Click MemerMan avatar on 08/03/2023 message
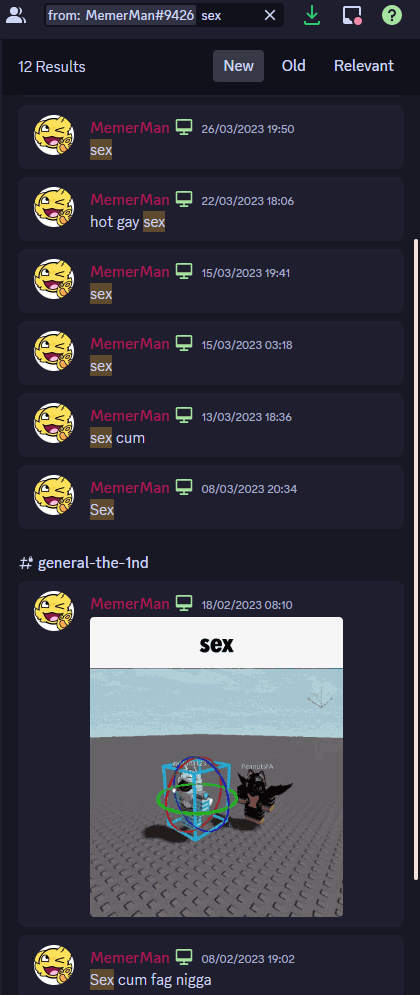420x995 pixels. click(x=54, y=495)
